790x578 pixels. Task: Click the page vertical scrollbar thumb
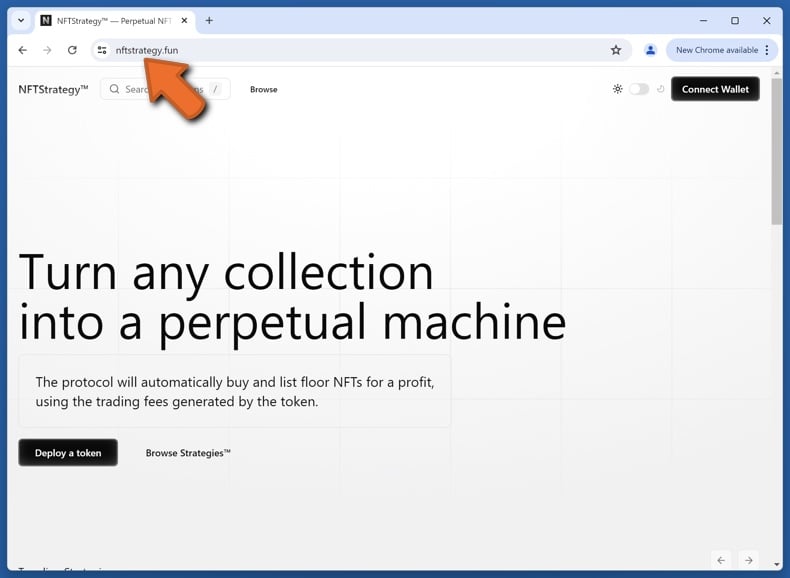[776, 151]
